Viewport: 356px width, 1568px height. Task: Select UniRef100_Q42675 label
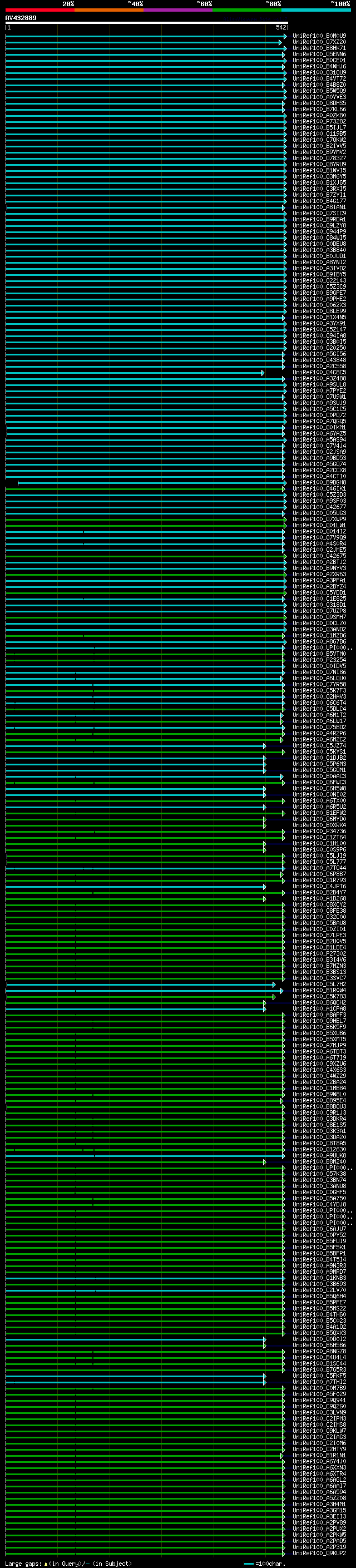point(319,556)
